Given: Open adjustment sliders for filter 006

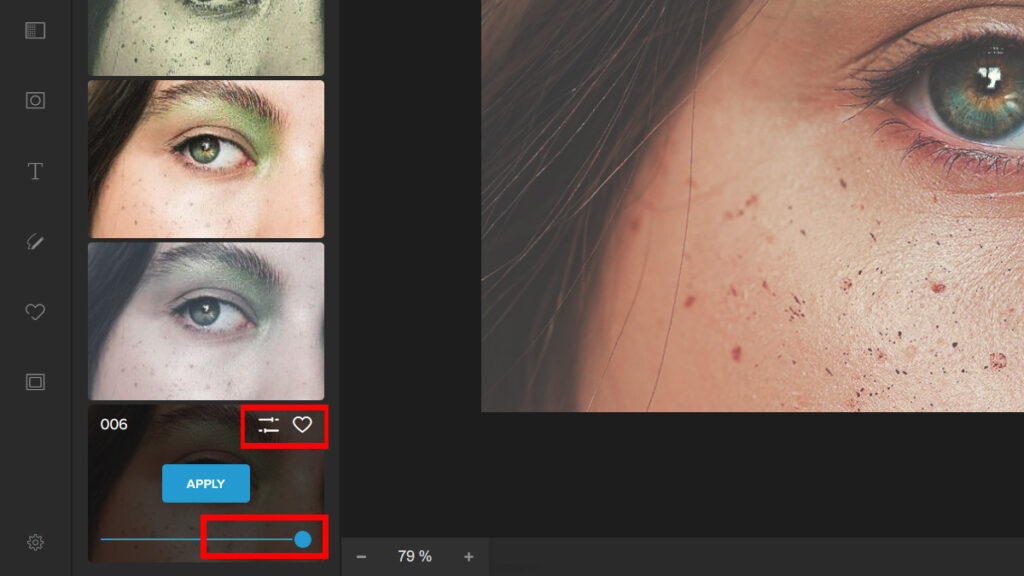Looking at the screenshot, I should [x=268, y=425].
